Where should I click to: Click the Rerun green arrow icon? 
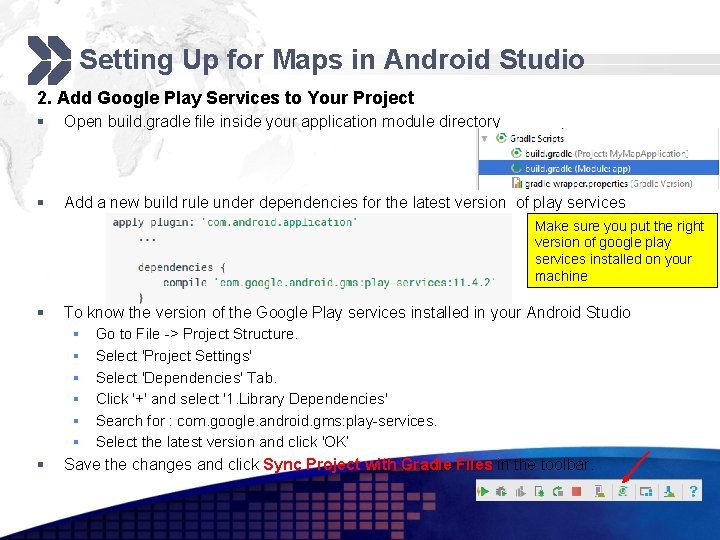pyautogui.click(x=558, y=491)
